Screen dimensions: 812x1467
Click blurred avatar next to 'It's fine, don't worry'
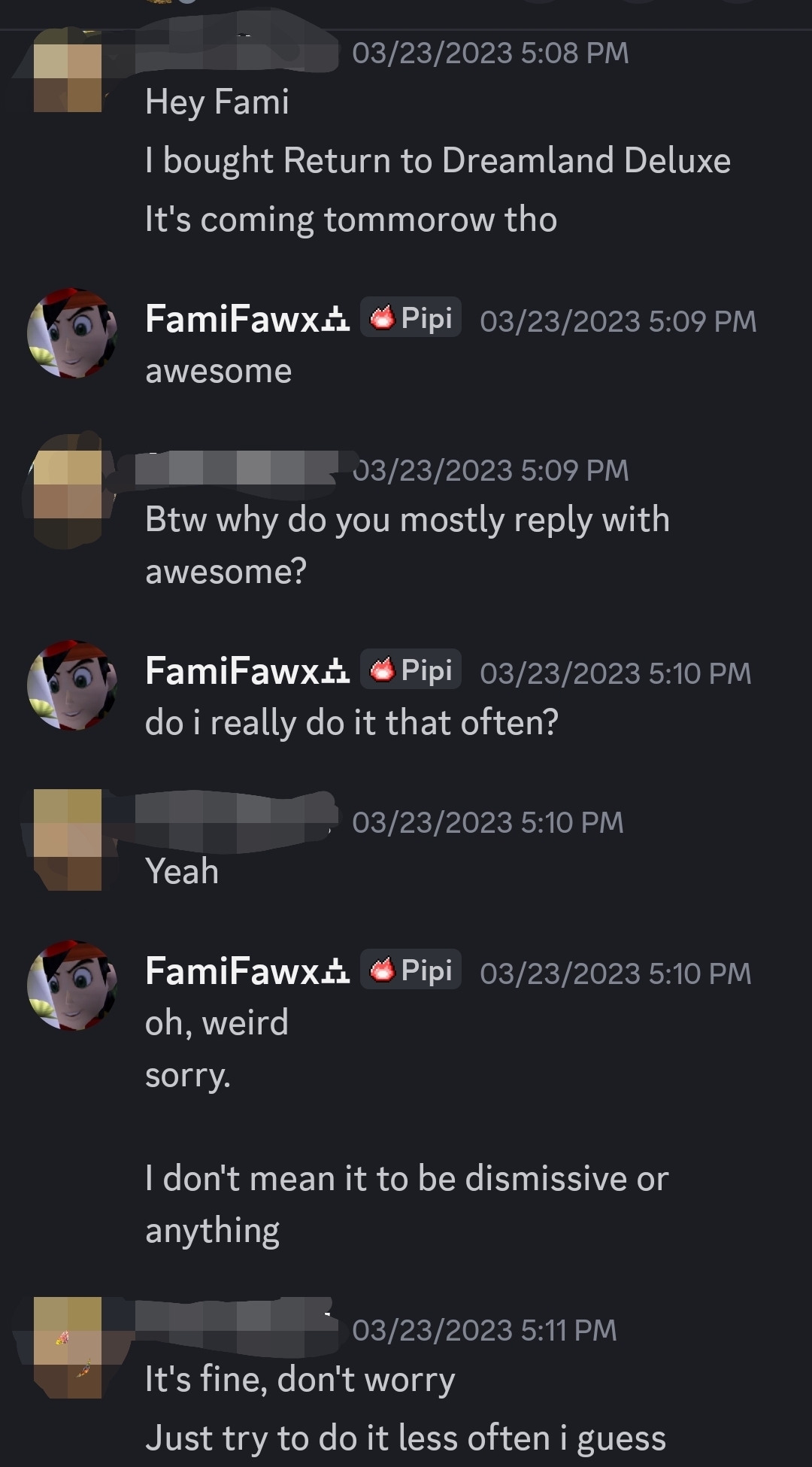68,1347
